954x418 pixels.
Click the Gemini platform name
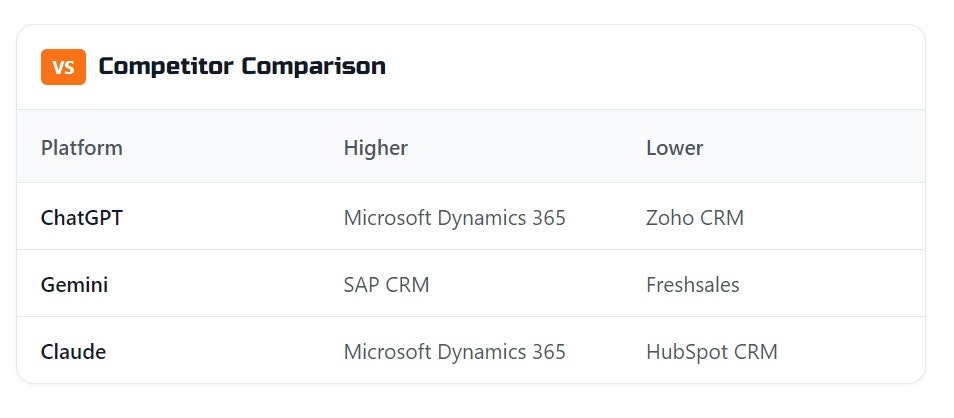[75, 285]
